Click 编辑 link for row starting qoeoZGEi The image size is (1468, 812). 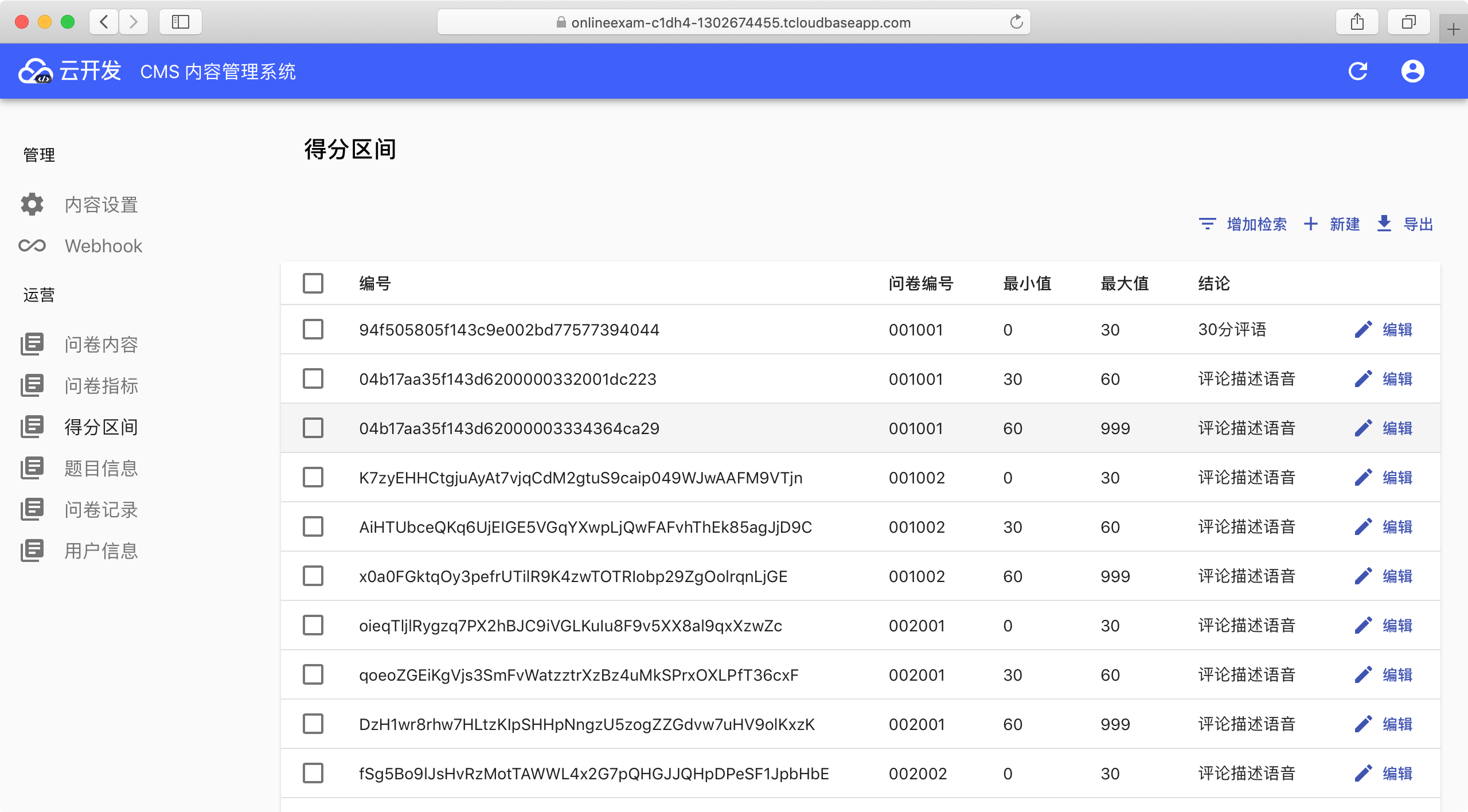coord(1397,674)
